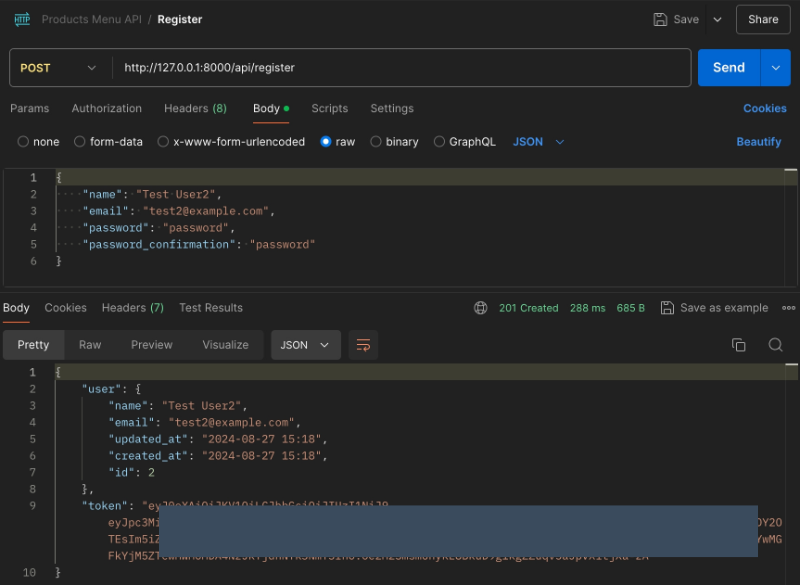
Task: Open the response more options ellipsis
Action: coord(789,308)
